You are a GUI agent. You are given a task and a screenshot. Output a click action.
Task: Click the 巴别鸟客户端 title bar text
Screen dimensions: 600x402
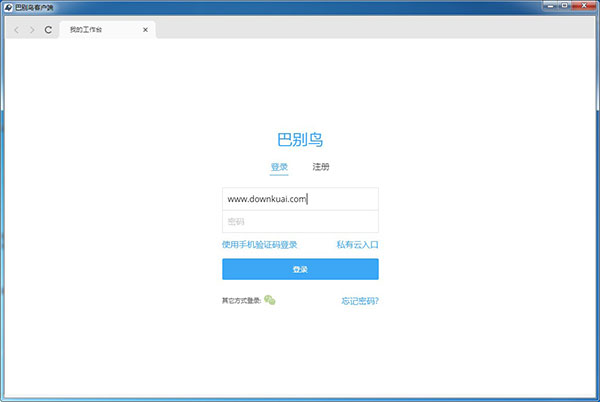click(35, 6)
